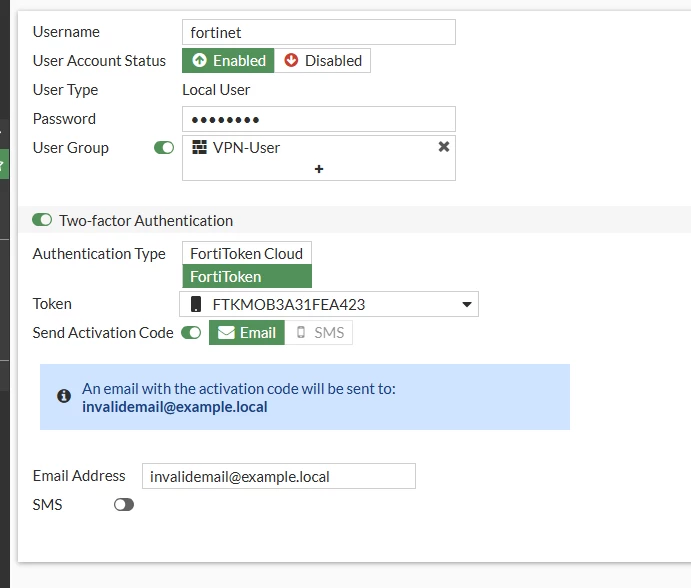Set User Account Status to Disabled

pos(322,60)
